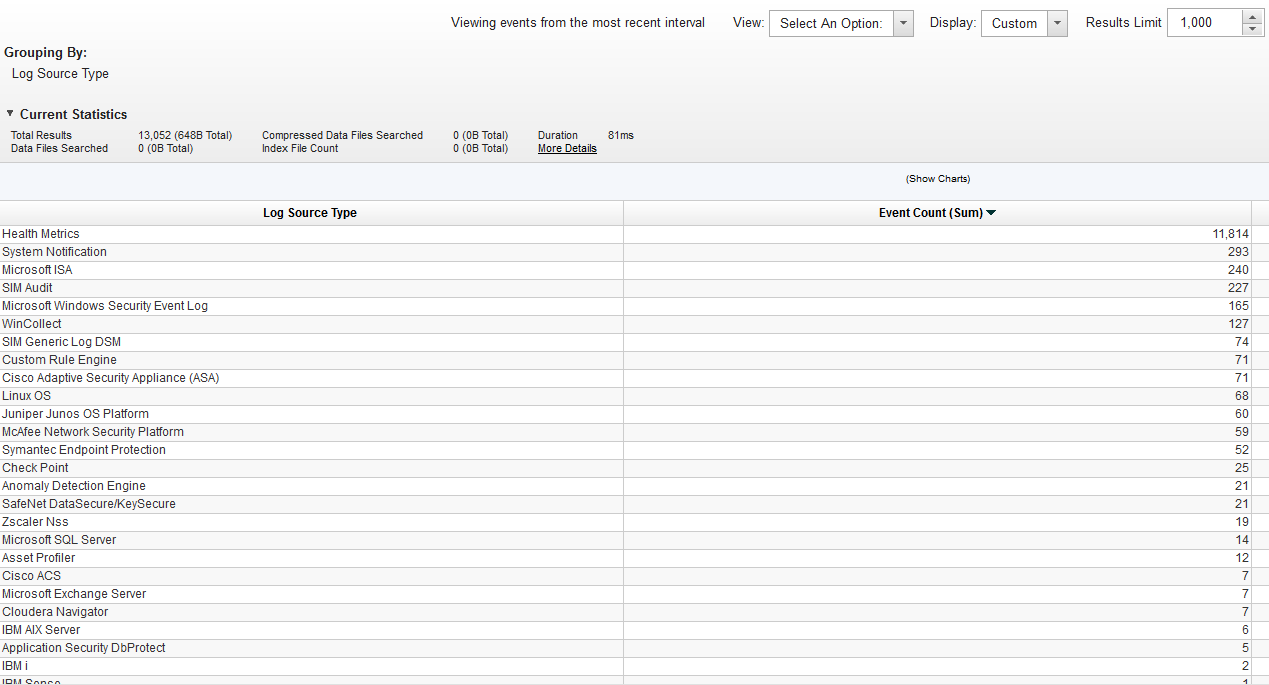Select Cisco Adaptive Security Appliance (ASA)
The image size is (1269, 685).
point(110,377)
